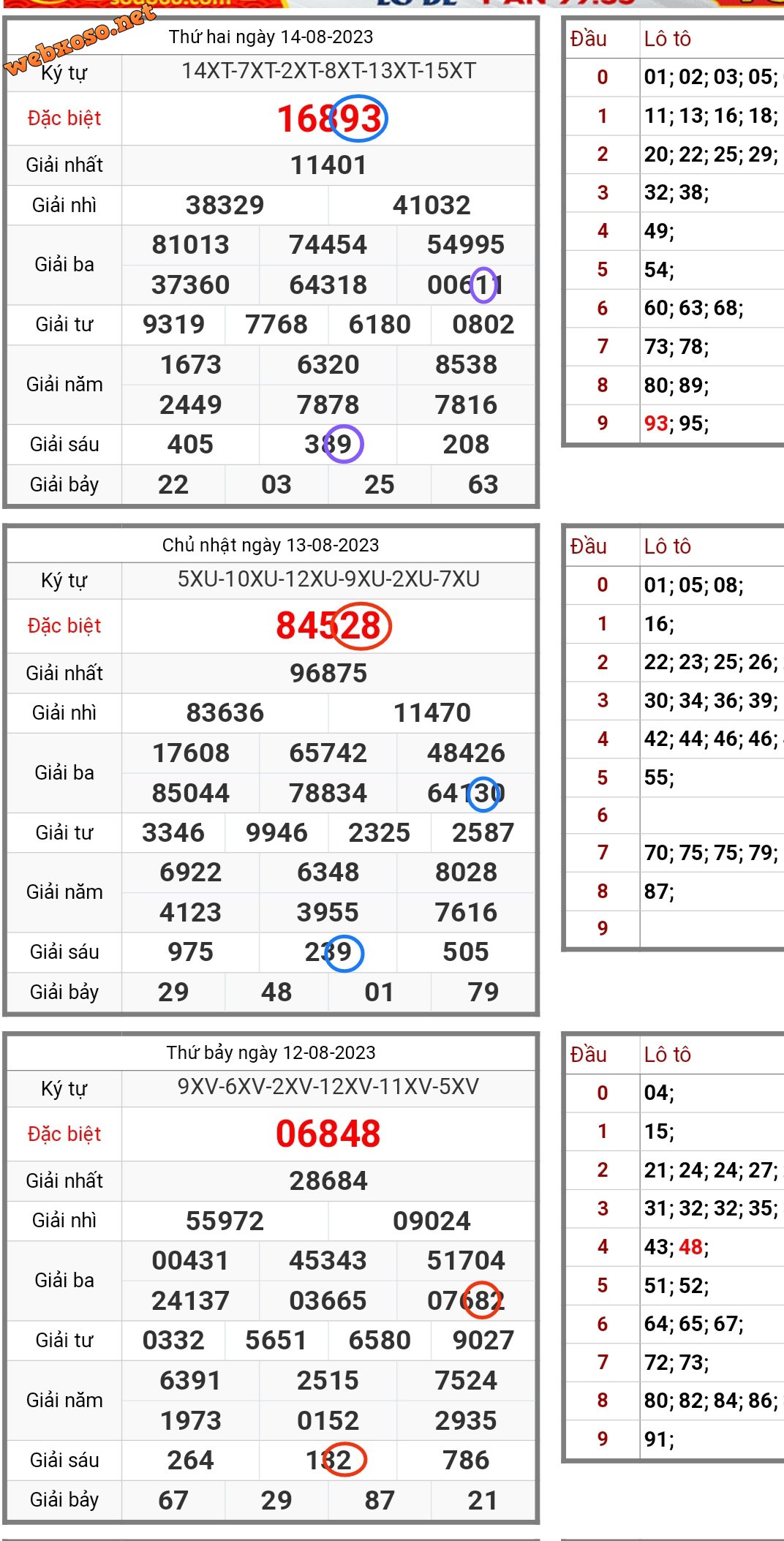
Task: Select sixth prize number 786
Action: [x=466, y=1461]
